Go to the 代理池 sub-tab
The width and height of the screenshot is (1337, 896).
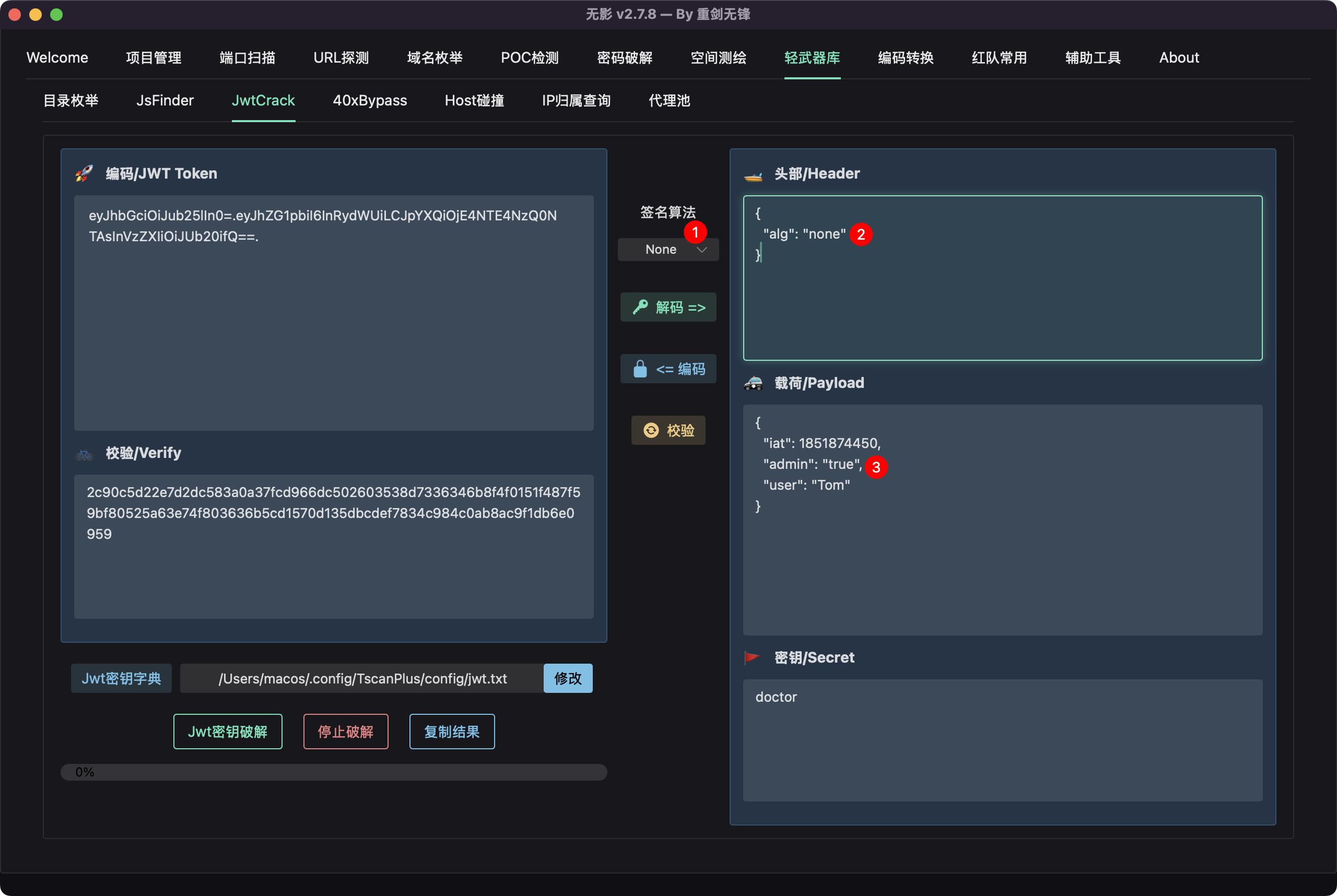click(x=670, y=101)
